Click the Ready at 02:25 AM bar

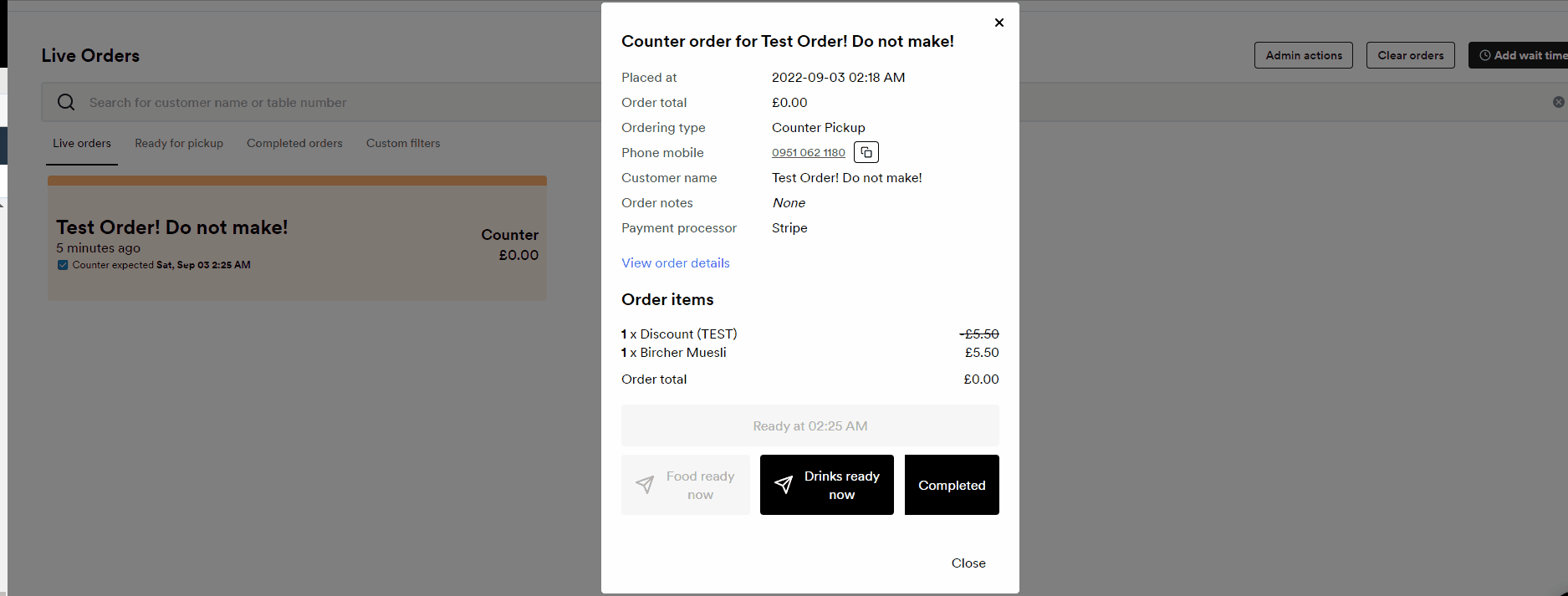[810, 425]
